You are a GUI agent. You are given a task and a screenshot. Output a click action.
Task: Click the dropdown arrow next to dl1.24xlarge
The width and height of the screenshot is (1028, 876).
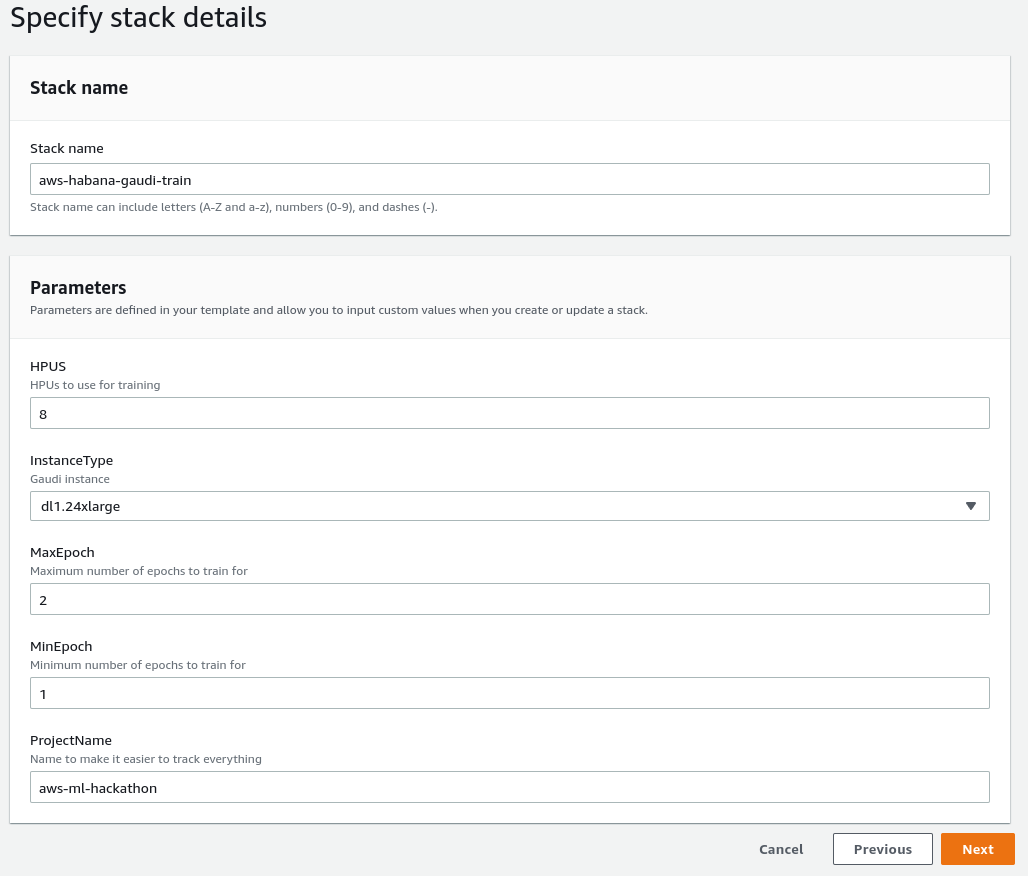tap(969, 506)
